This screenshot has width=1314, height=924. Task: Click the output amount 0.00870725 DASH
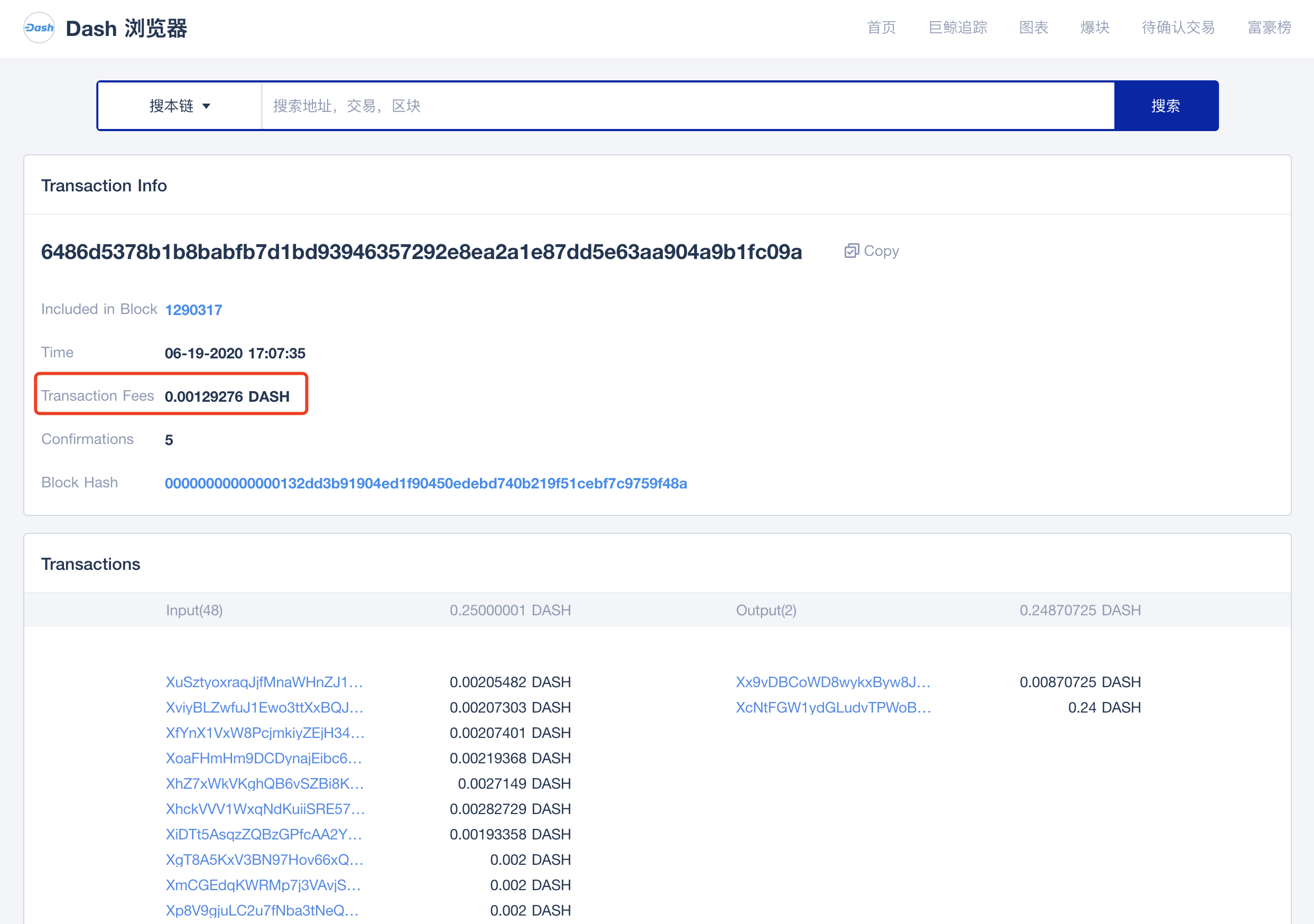pos(1080,682)
